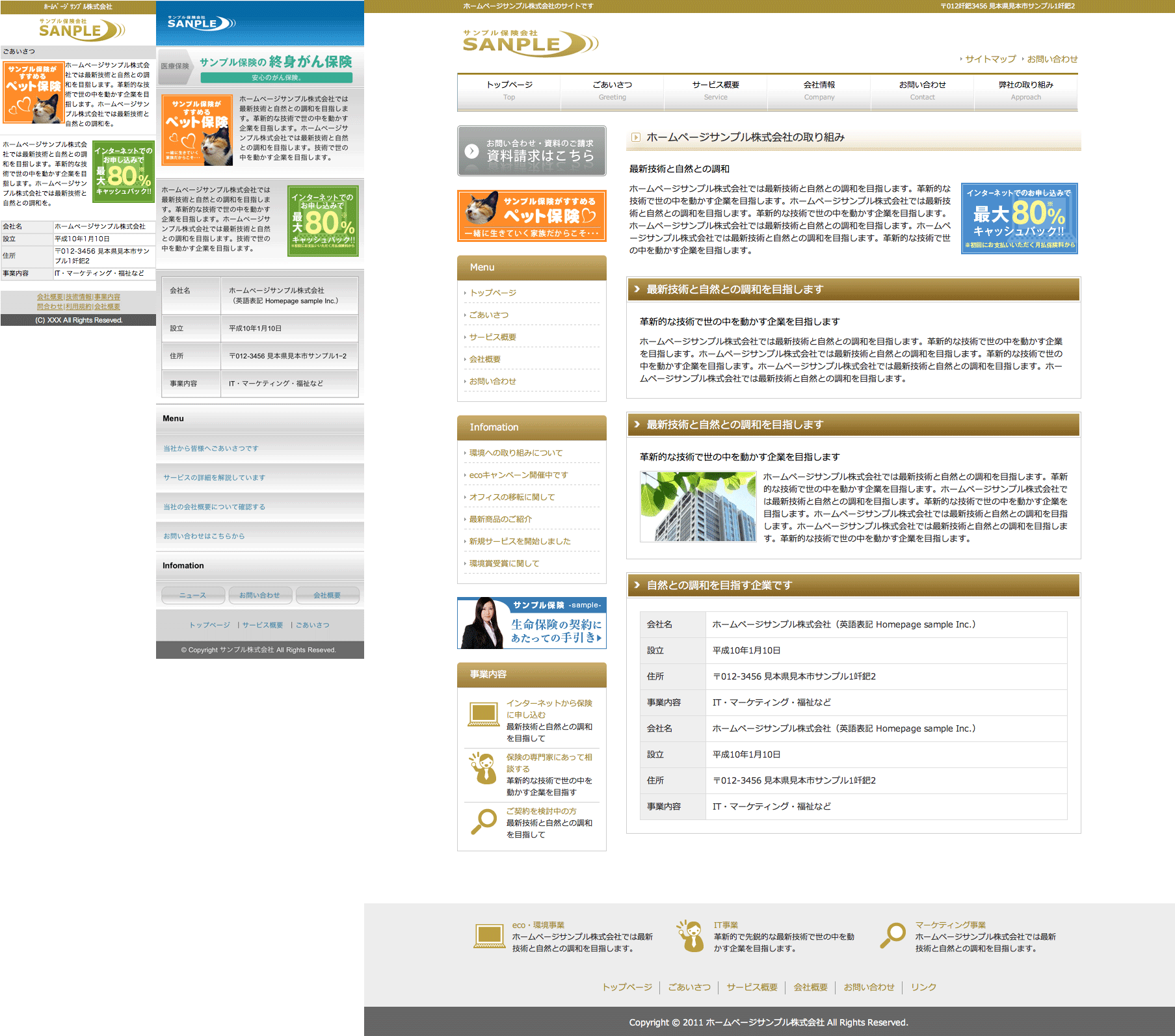Viewport: 1175px width, 1036px height.
Task: Open the 会社情報 Company navigation tab
Action: tap(819, 90)
